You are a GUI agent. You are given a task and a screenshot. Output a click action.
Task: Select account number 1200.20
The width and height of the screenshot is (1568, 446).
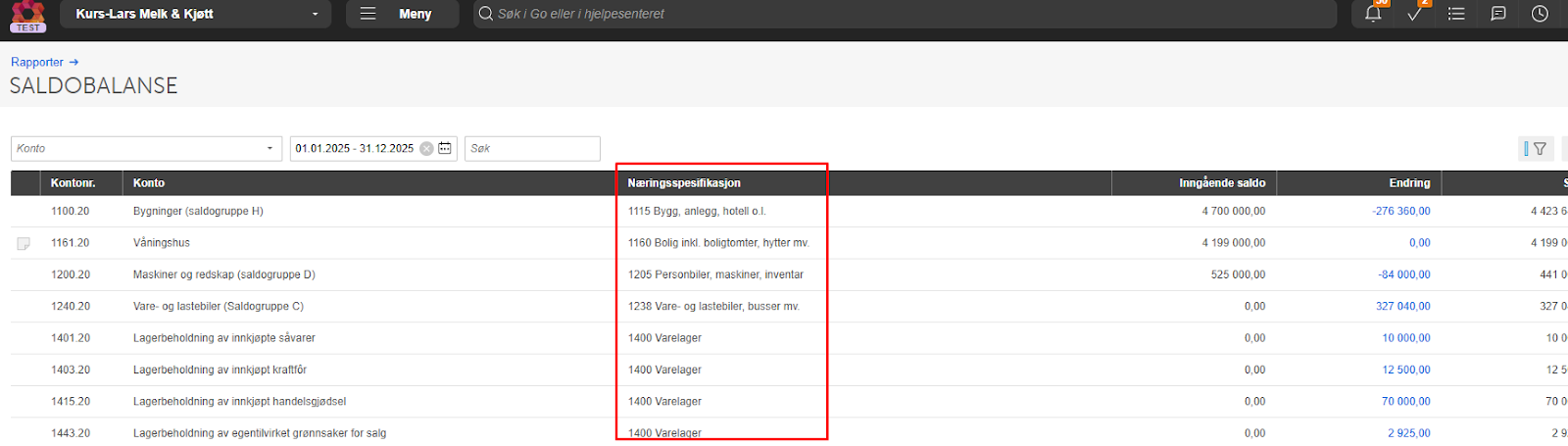point(71,274)
